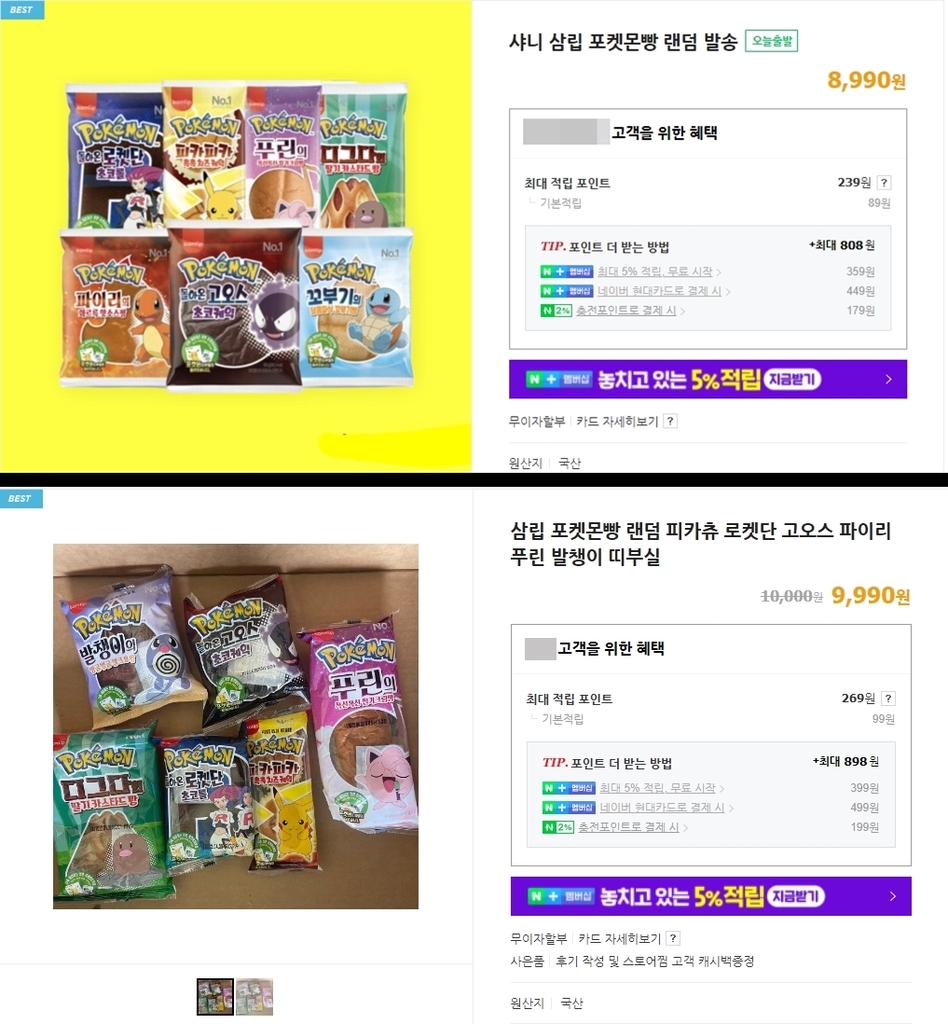Open 최대 5% 적립, 무료 시작 link in top listing
The height and width of the screenshot is (1024, 948).
tap(655, 272)
